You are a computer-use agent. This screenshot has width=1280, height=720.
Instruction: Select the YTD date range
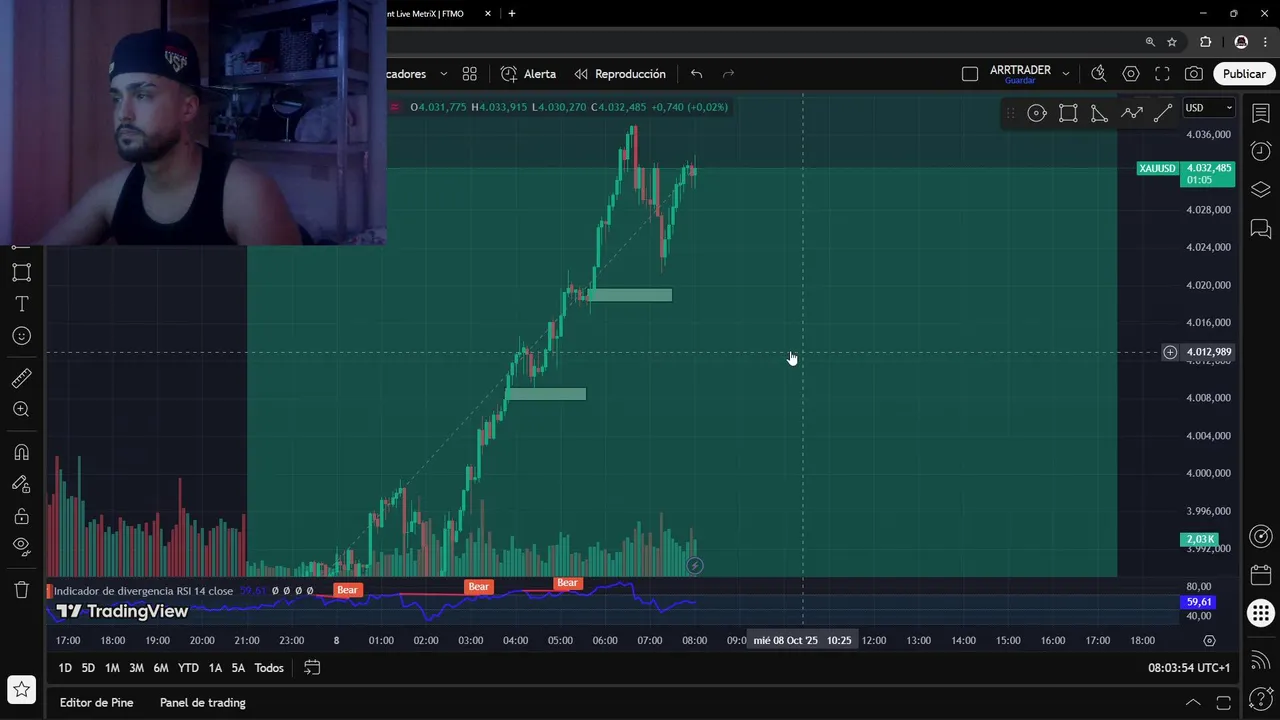188,668
